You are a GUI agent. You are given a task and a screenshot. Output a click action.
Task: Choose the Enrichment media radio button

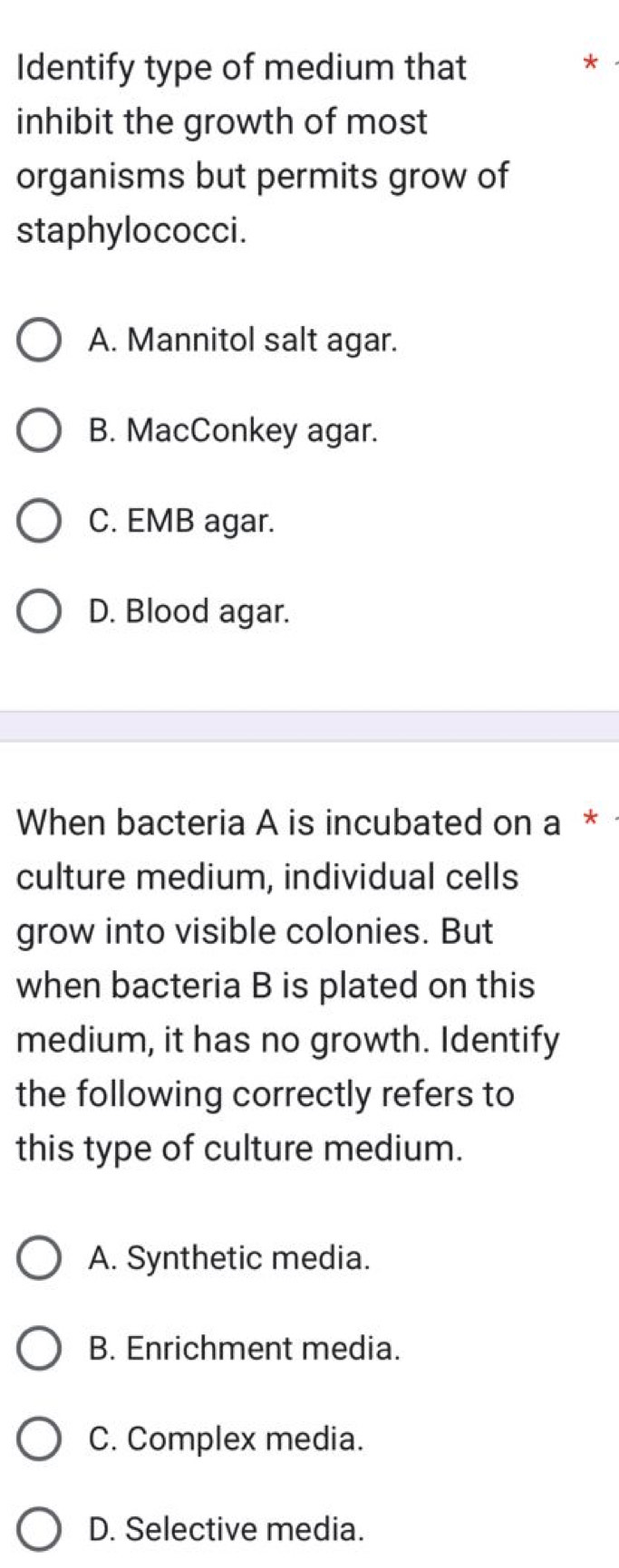[x=39, y=1349]
